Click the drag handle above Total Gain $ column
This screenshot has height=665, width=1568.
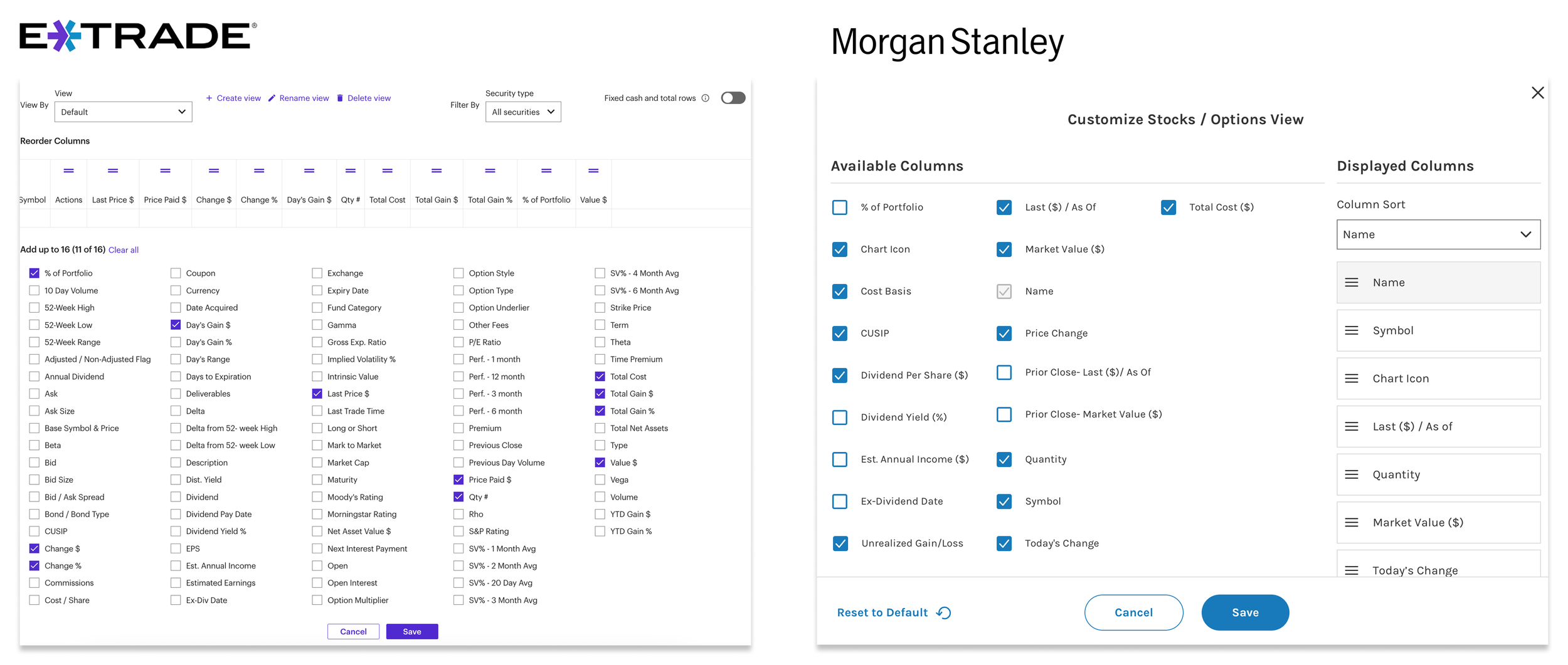[437, 170]
